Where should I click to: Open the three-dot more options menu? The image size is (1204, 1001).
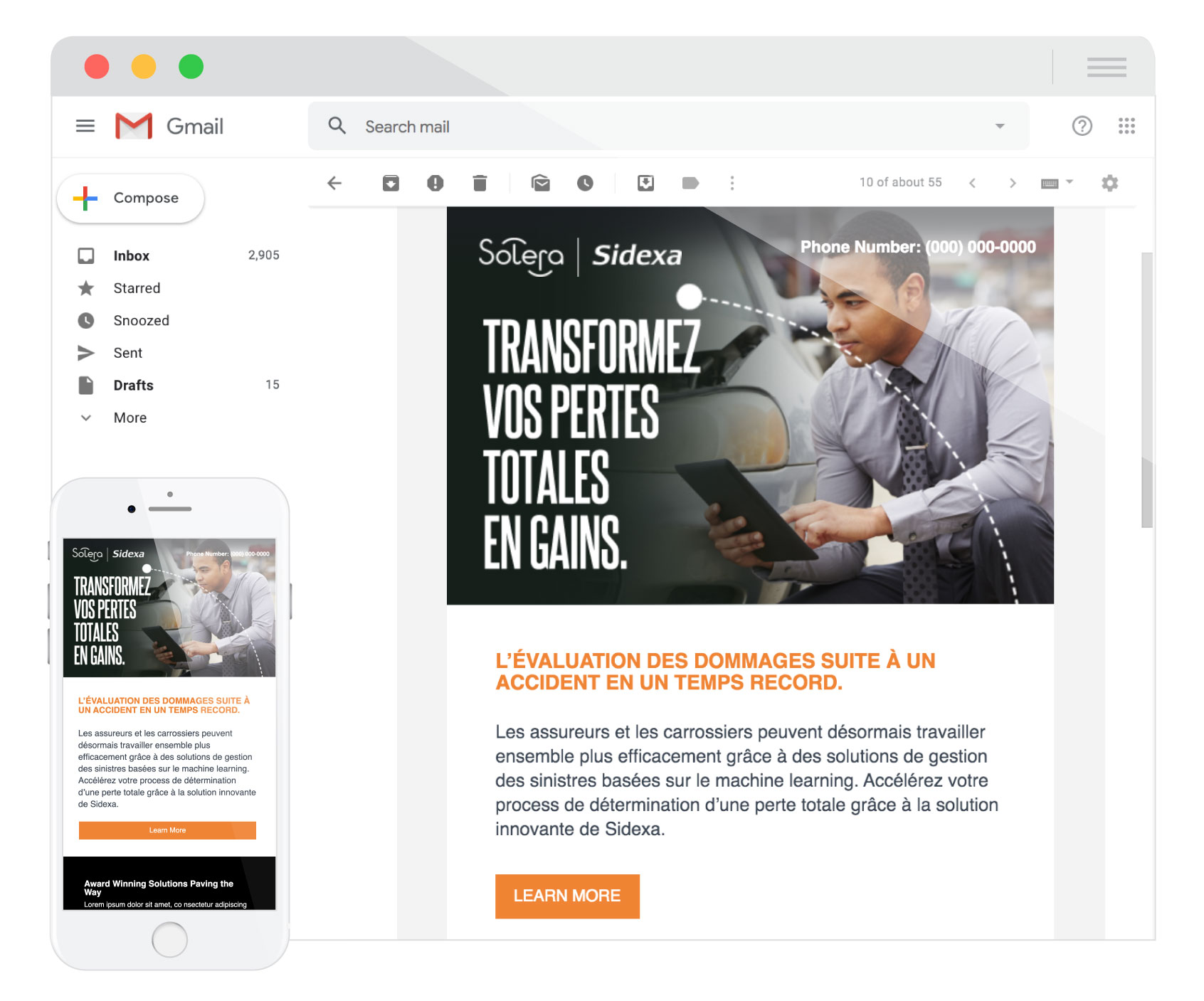click(x=732, y=184)
